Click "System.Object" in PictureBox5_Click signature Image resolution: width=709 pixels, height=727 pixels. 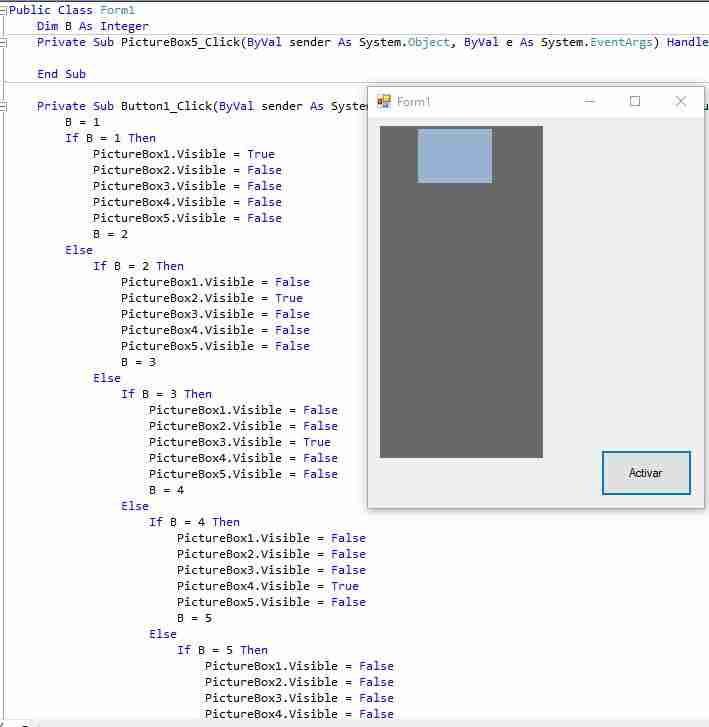404,42
